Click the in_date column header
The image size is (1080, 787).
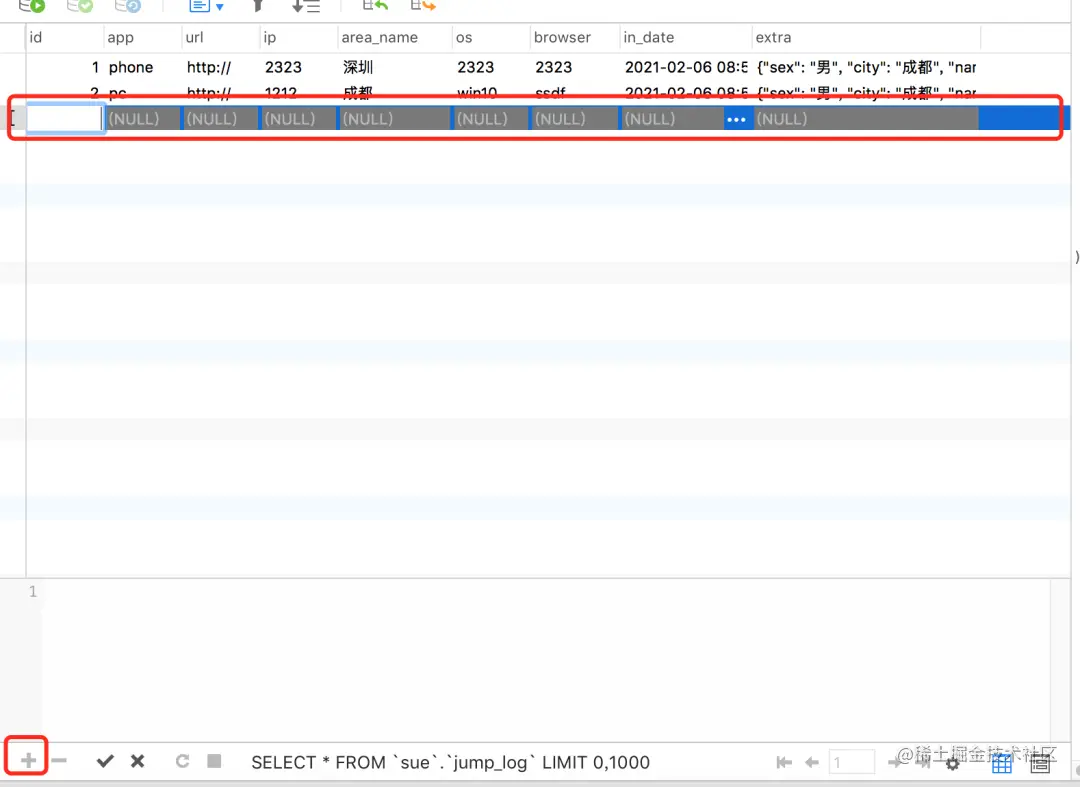tap(685, 37)
